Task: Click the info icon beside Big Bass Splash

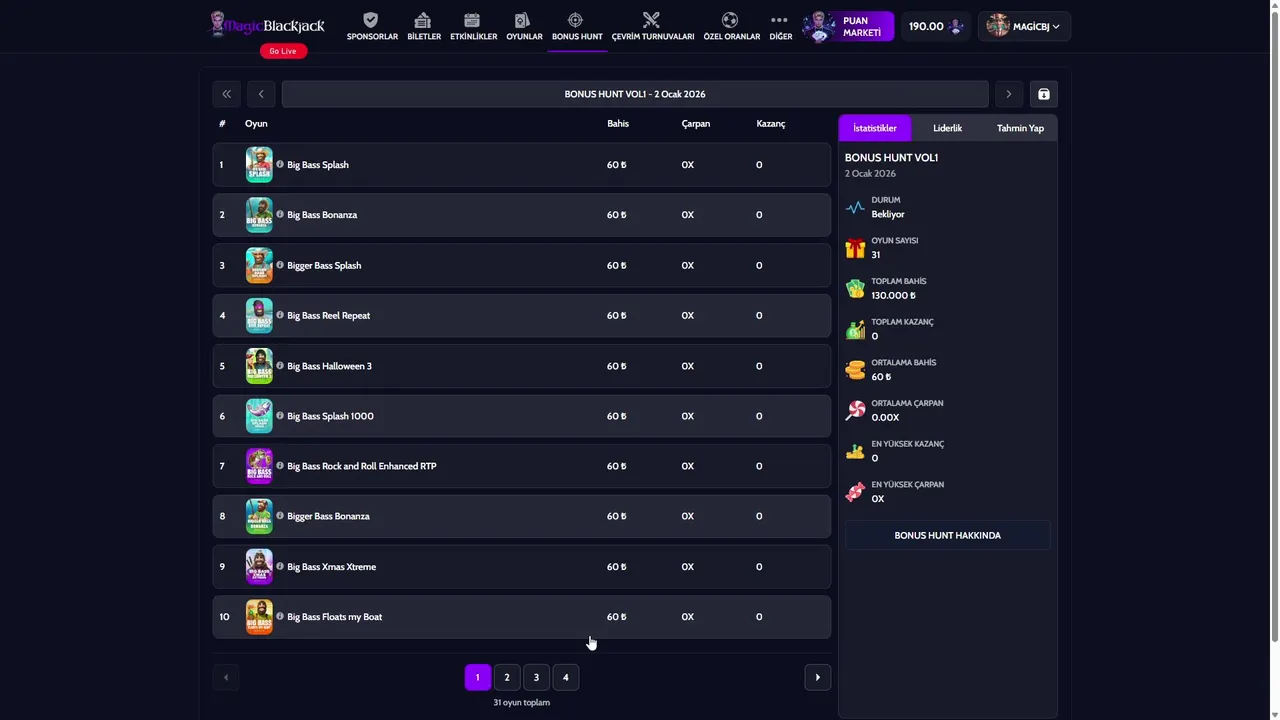Action: (x=280, y=164)
